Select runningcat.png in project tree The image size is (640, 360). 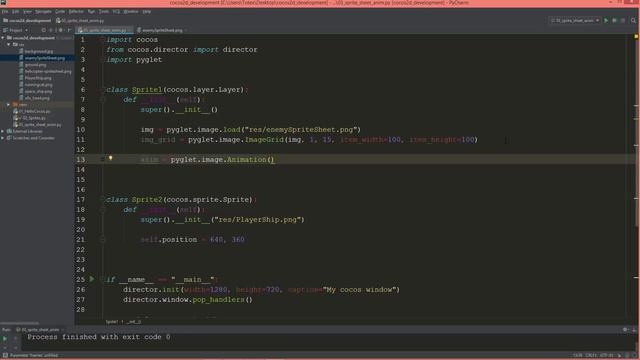click(x=38, y=84)
